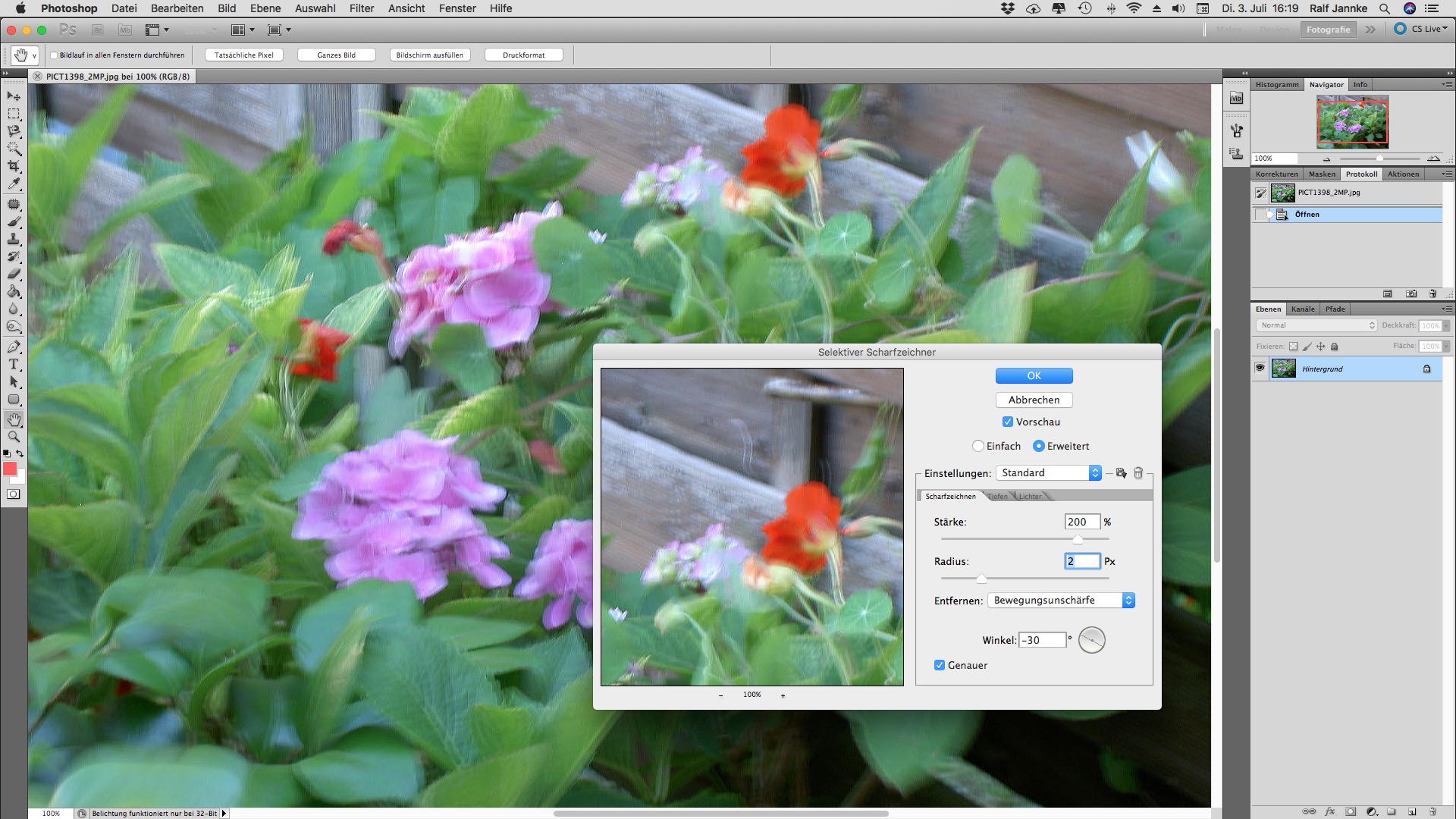Select the Eyedropper tool
This screenshot has height=819, width=1456.
coord(14,184)
